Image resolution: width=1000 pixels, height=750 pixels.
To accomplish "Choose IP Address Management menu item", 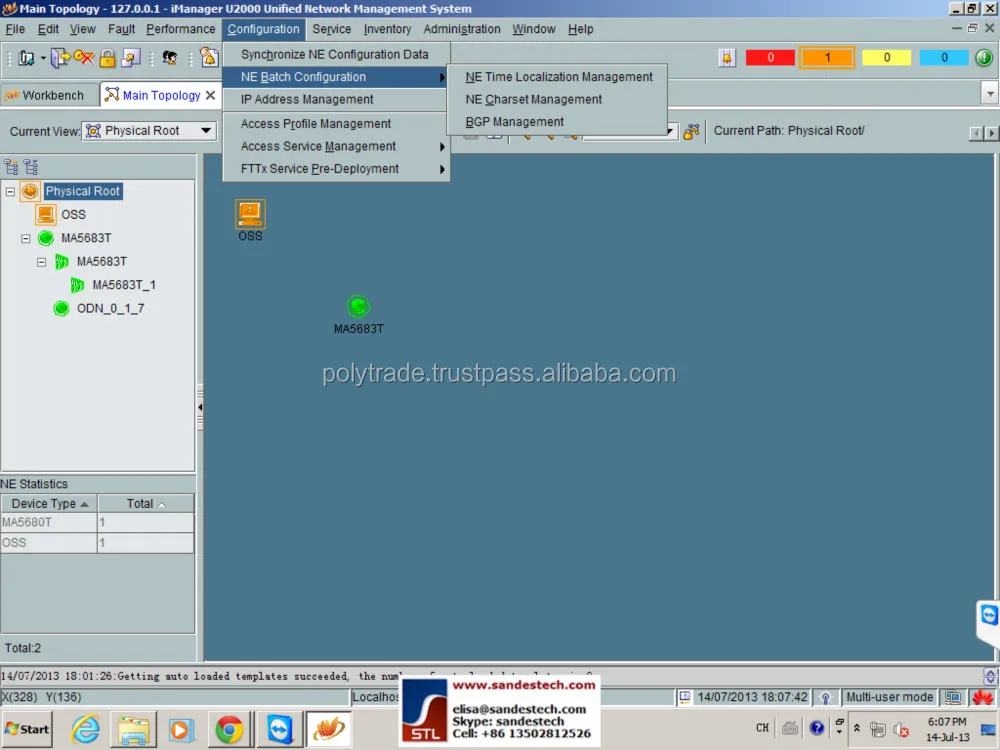I will pos(335,99).
